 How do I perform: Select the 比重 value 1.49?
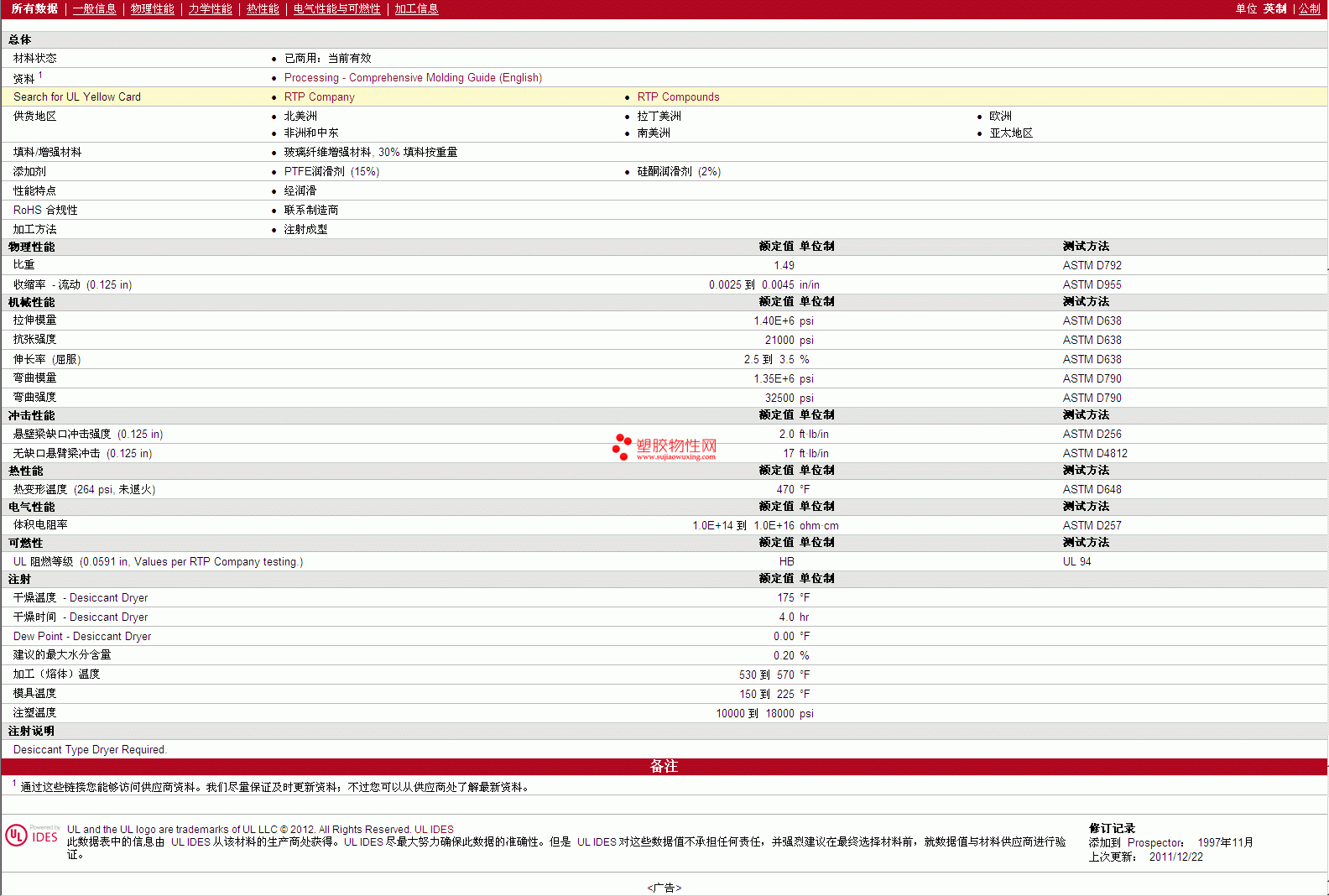[x=784, y=265]
